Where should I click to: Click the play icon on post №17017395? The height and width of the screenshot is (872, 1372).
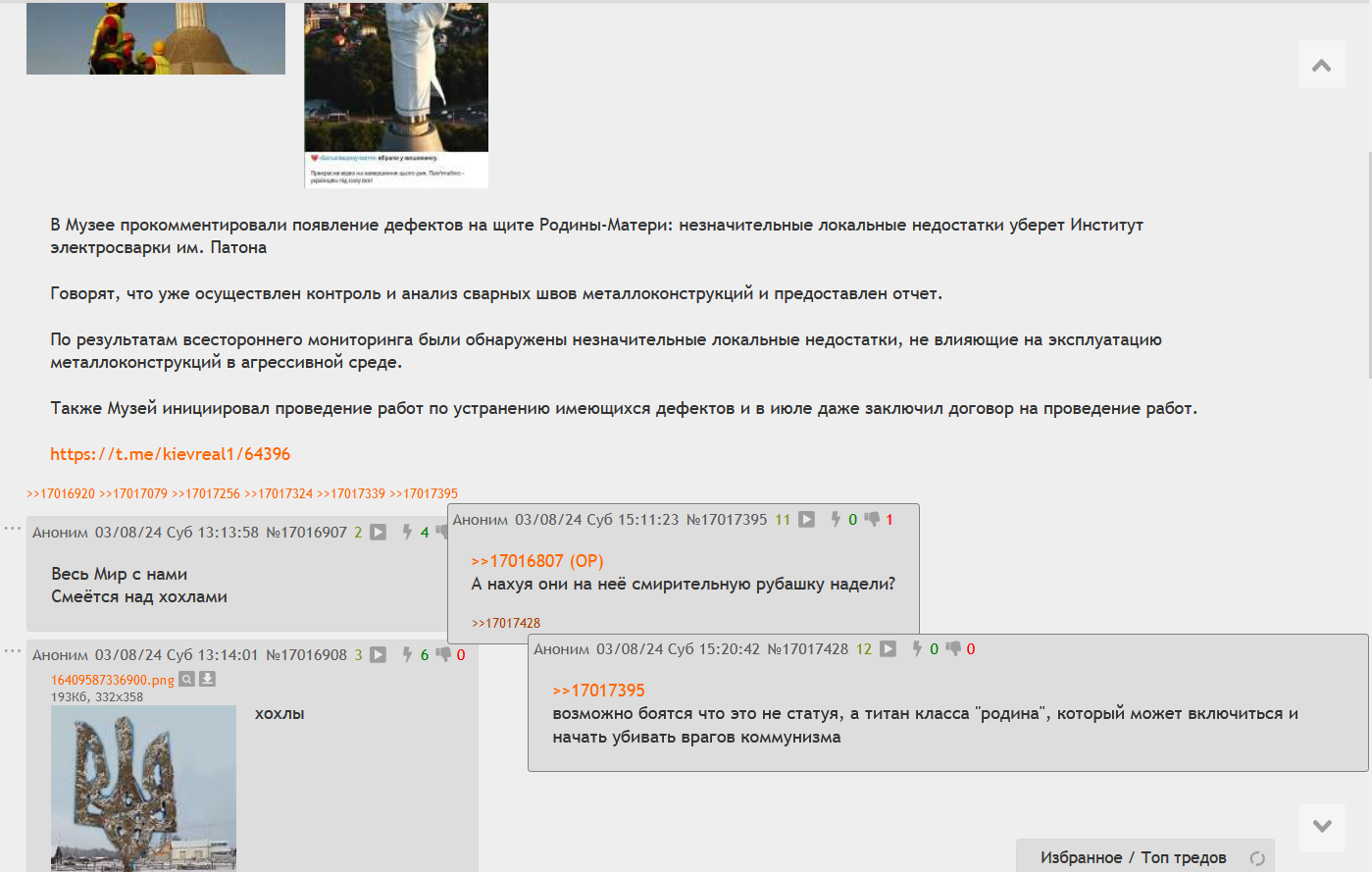click(x=806, y=520)
